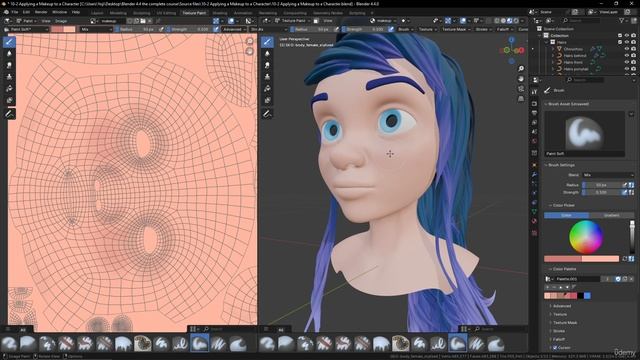Select the Annotate tool in image editor toolbar
Viewport: 640px width, 360px height.
click(9, 114)
